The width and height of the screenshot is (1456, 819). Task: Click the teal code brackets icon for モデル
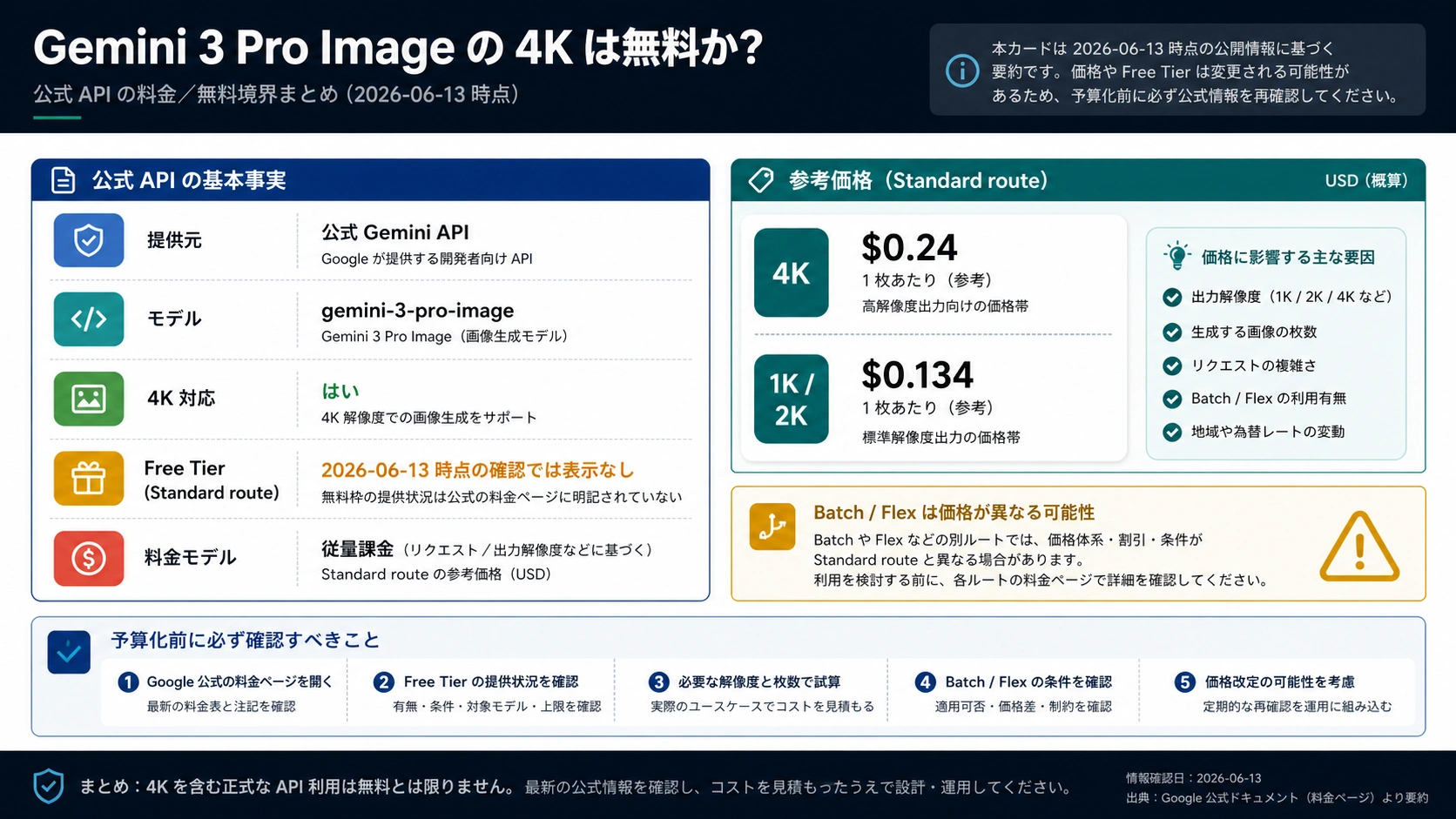tap(89, 319)
